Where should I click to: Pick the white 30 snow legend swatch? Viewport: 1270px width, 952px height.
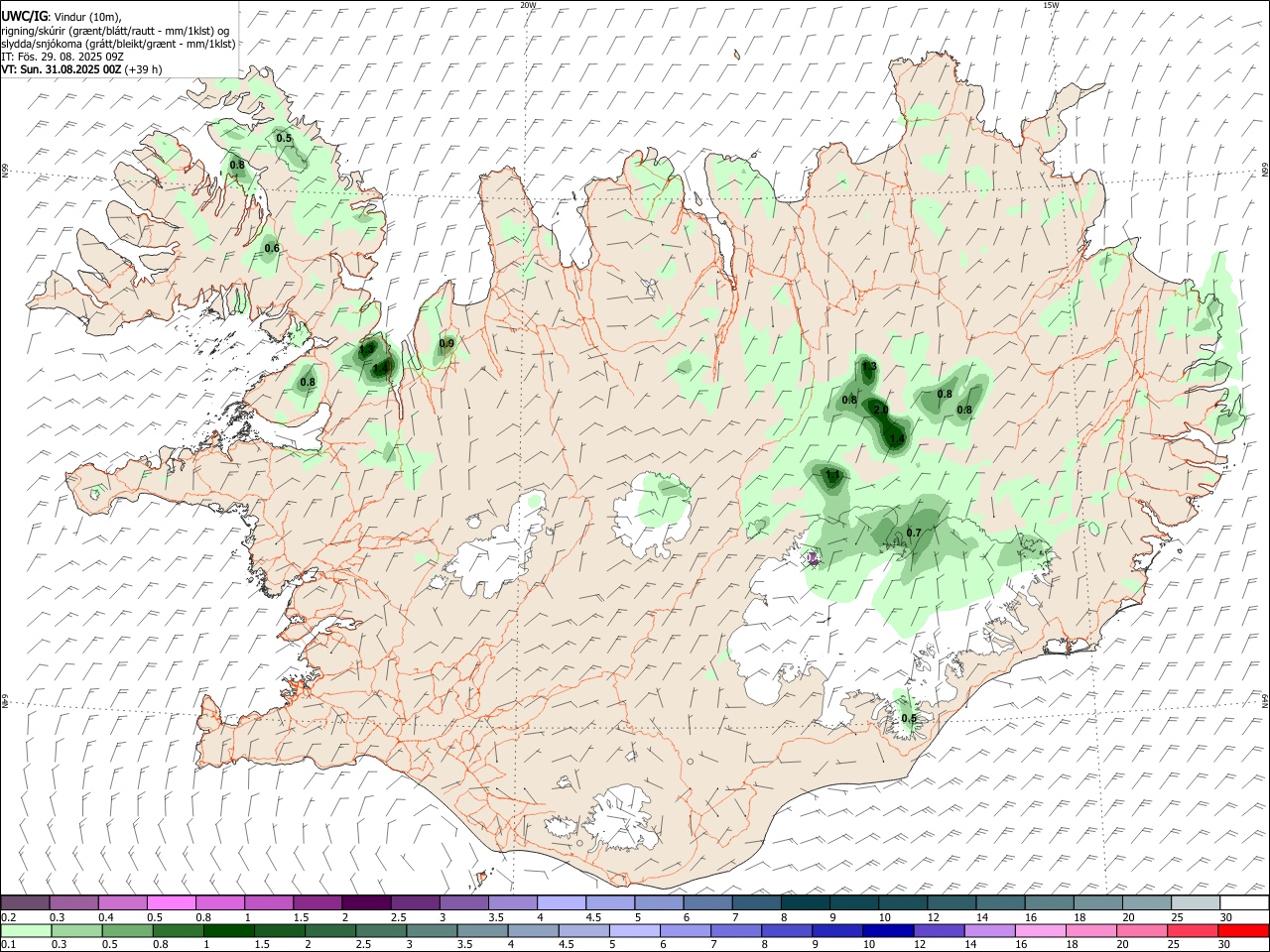[1244, 902]
